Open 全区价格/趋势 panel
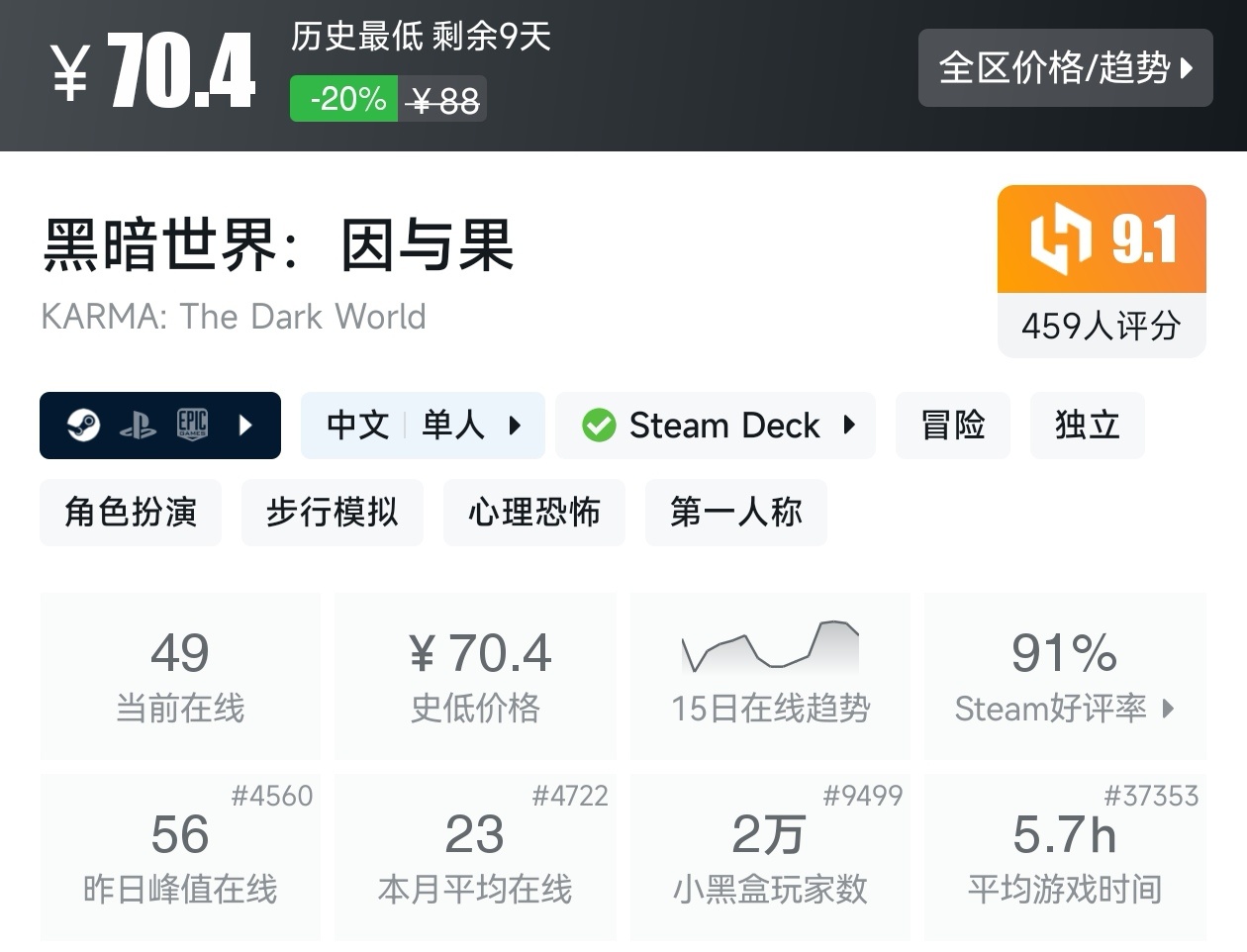The height and width of the screenshot is (952, 1247). (x=1065, y=68)
